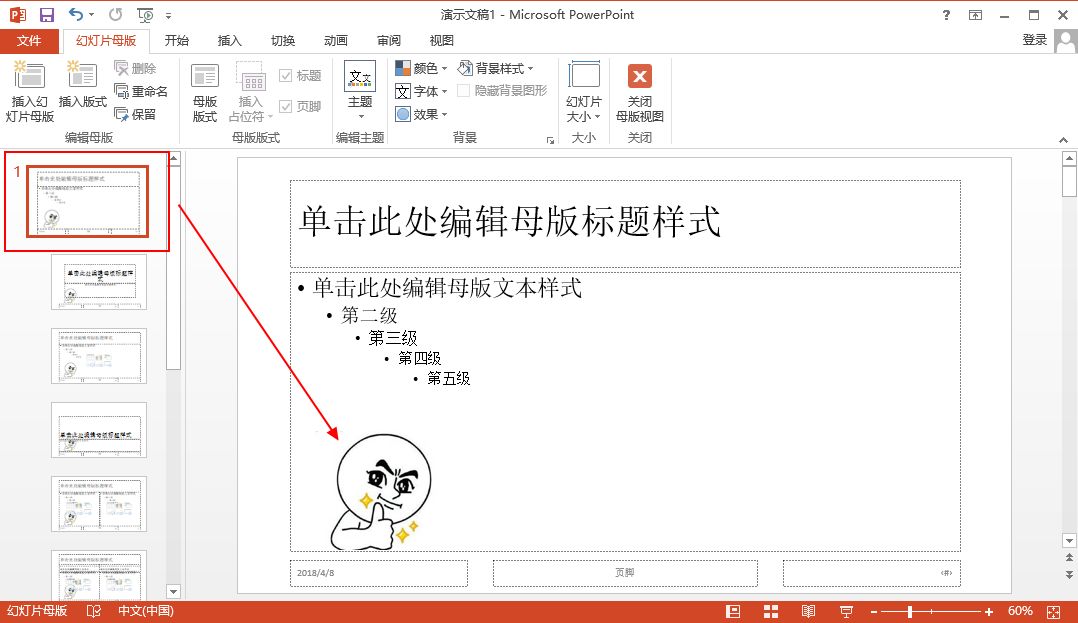Select the second layout thumbnail in the pane
The image size is (1078, 623).
click(99, 281)
